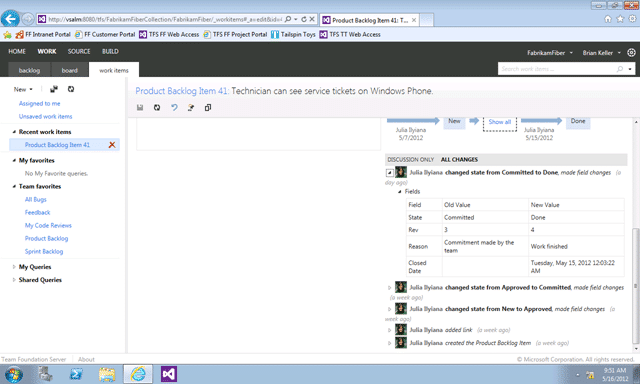Click the browser back arrow button
Viewport: 640px width, 384px height.
[11, 19]
